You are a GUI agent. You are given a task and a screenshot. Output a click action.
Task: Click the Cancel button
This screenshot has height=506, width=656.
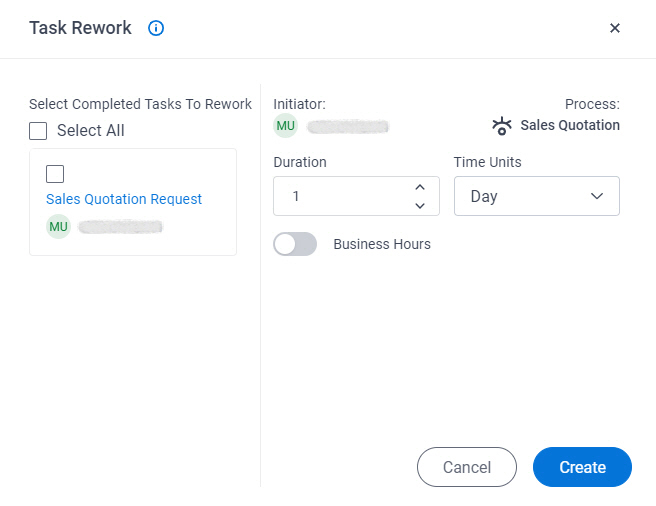467,467
